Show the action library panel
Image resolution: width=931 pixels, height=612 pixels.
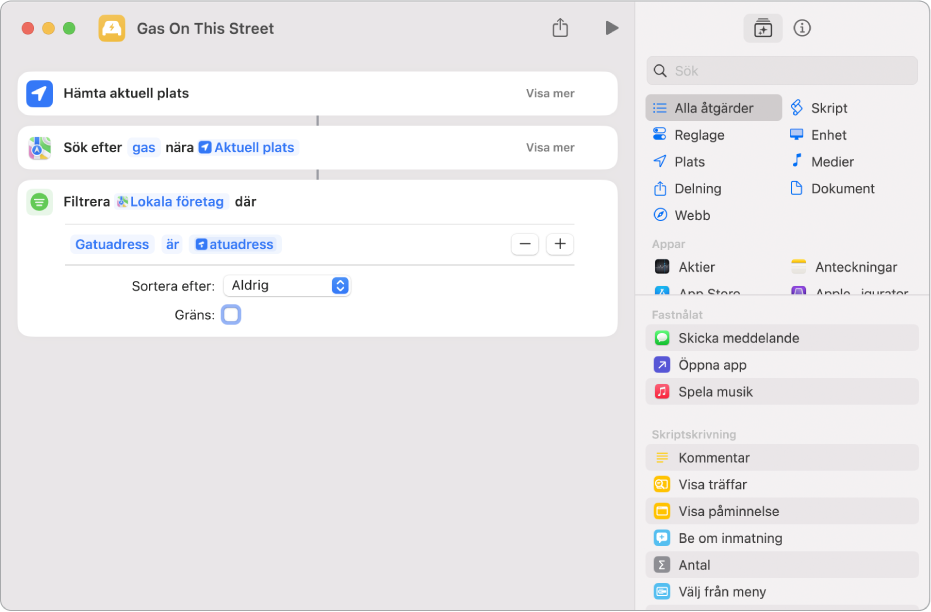coord(762,28)
